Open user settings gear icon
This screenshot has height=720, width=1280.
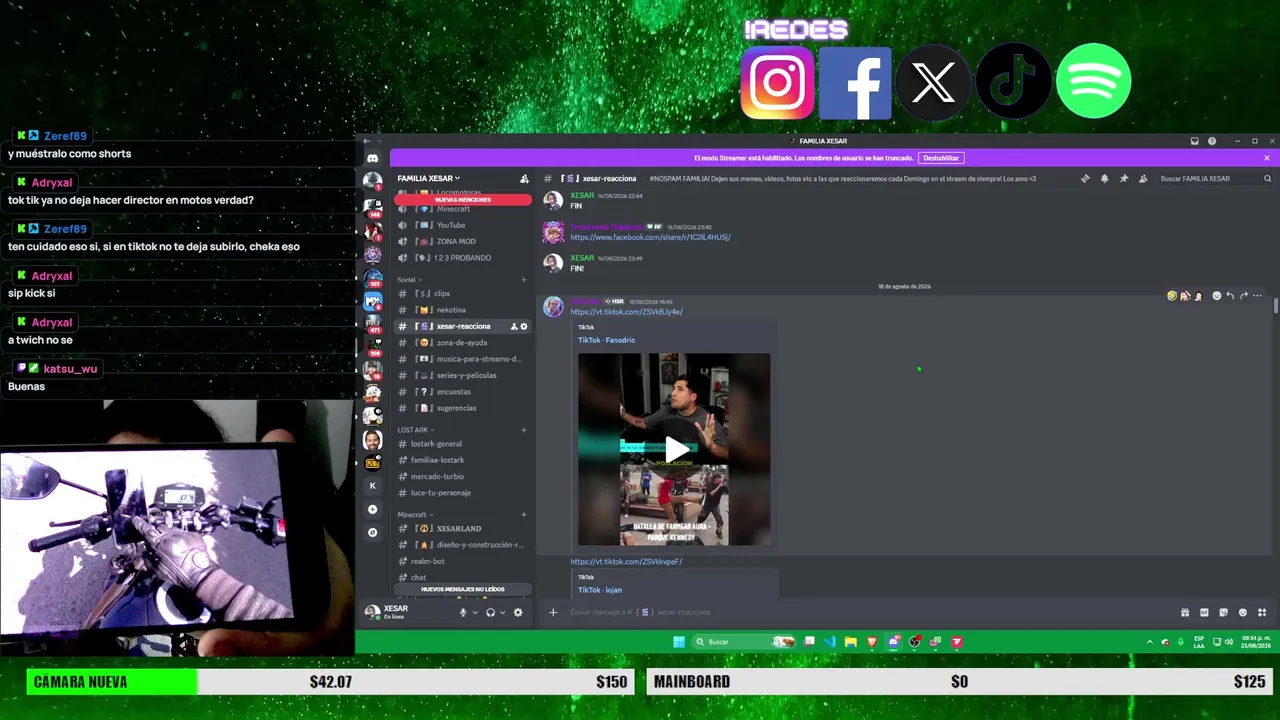pos(518,612)
